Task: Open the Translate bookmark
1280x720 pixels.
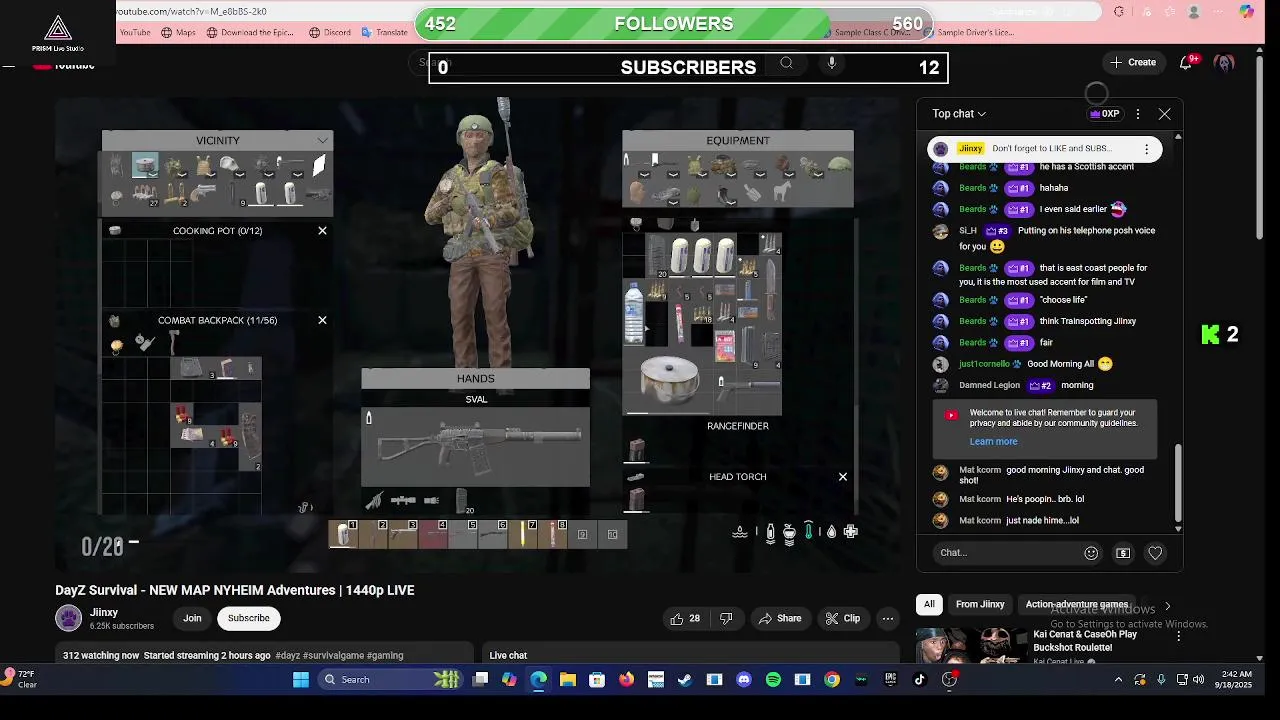Action: (384, 32)
